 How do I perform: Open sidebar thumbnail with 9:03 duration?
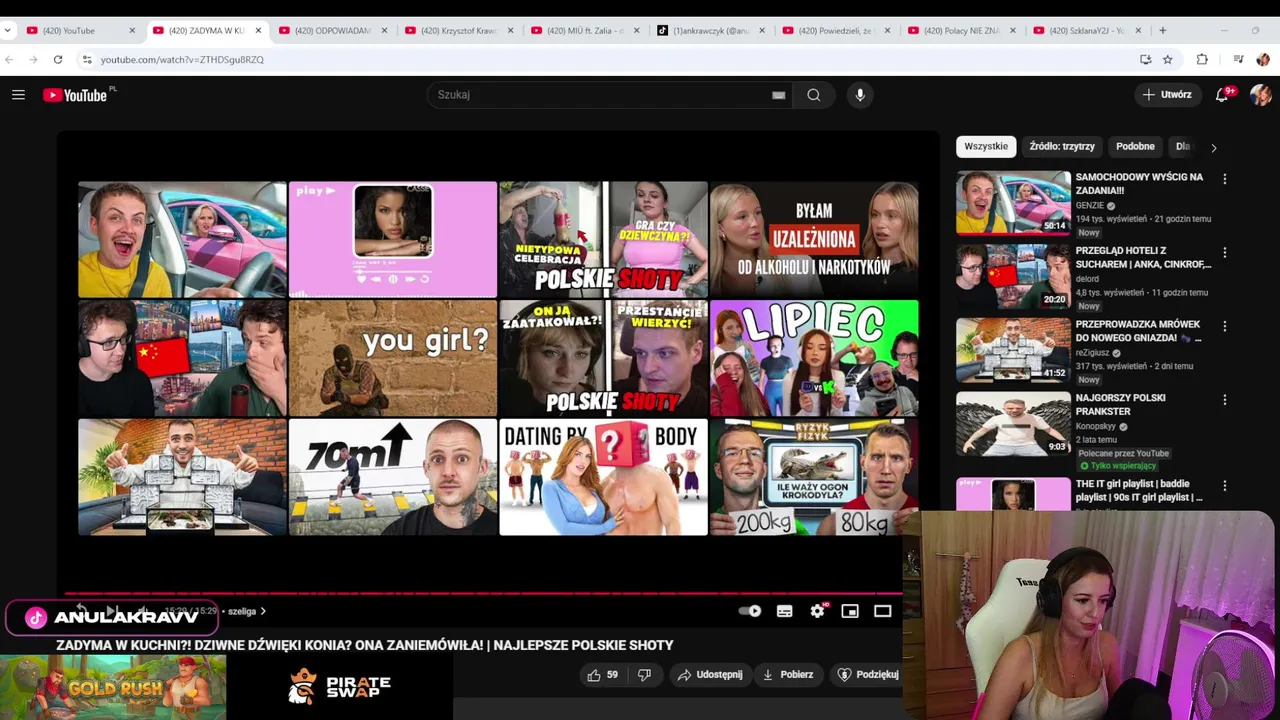coord(1013,423)
